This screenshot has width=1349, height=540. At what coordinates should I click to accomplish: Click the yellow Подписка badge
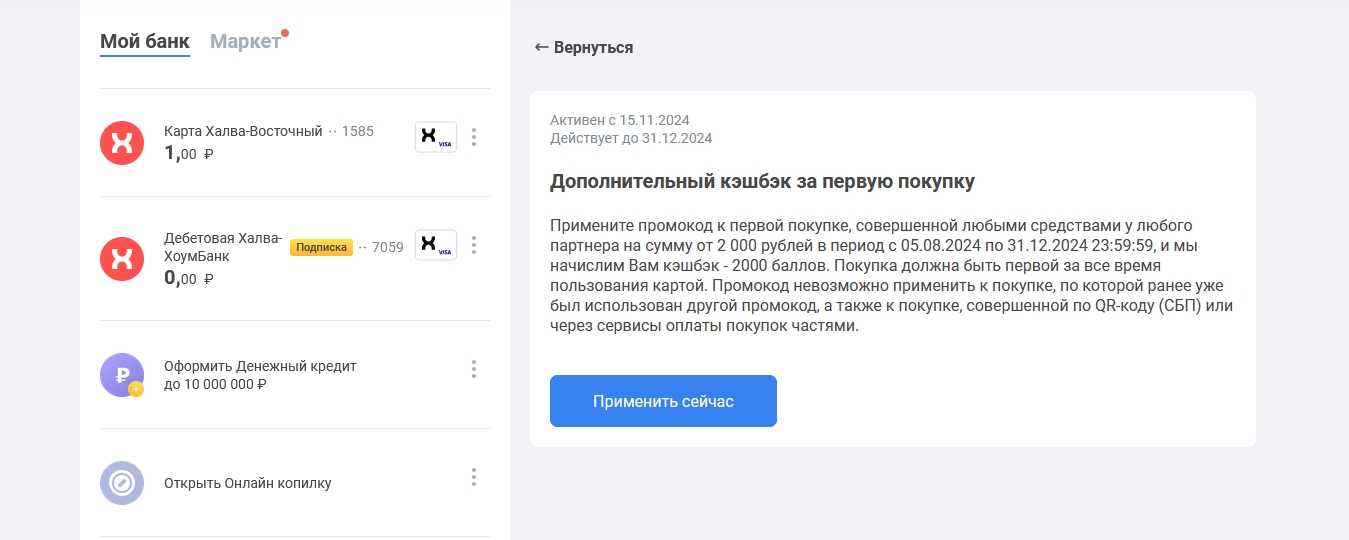click(x=321, y=247)
